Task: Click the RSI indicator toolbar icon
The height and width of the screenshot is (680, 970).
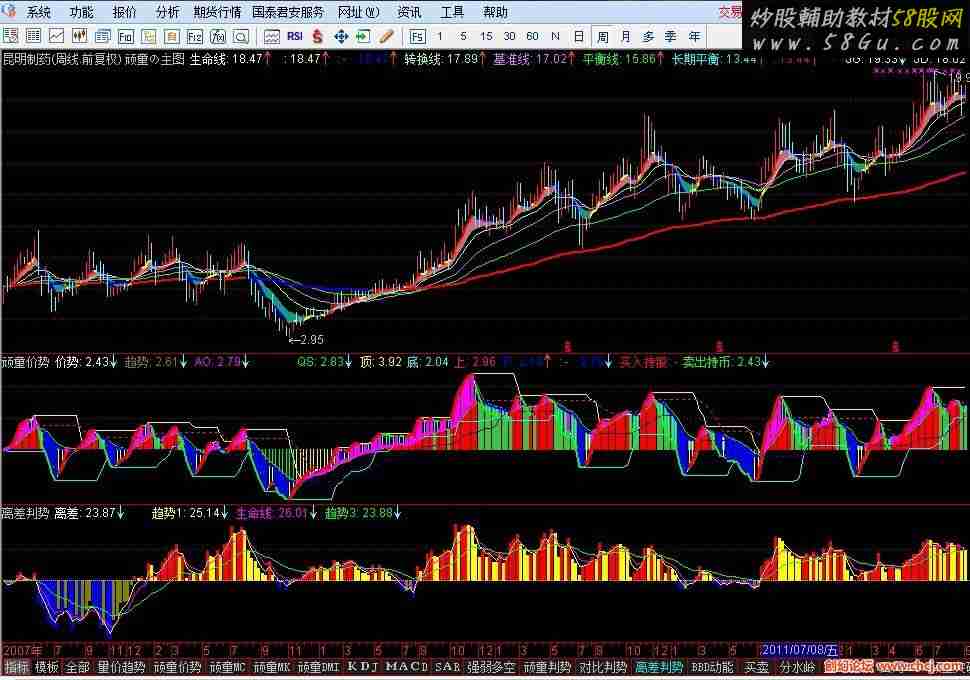Action: tap(295, 36)
